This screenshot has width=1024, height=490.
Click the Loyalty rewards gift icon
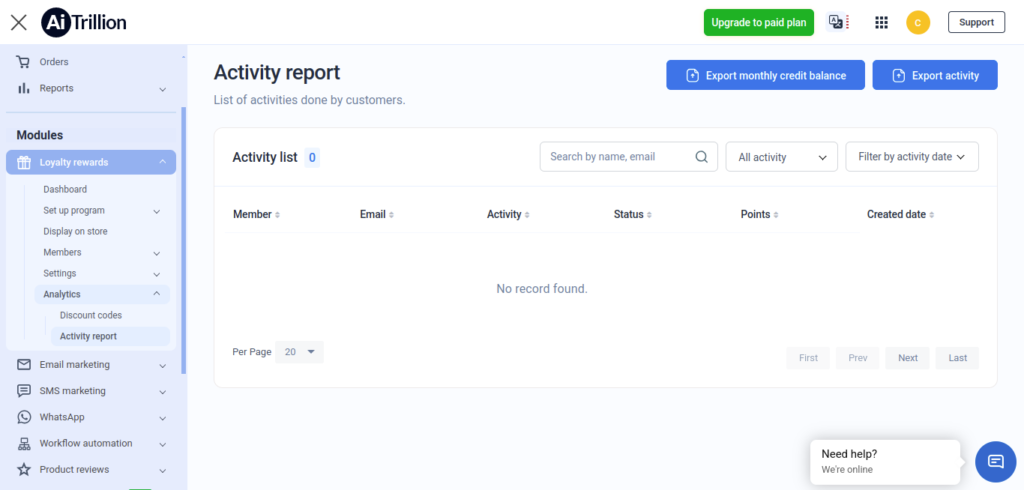click(x=24, y=163)
